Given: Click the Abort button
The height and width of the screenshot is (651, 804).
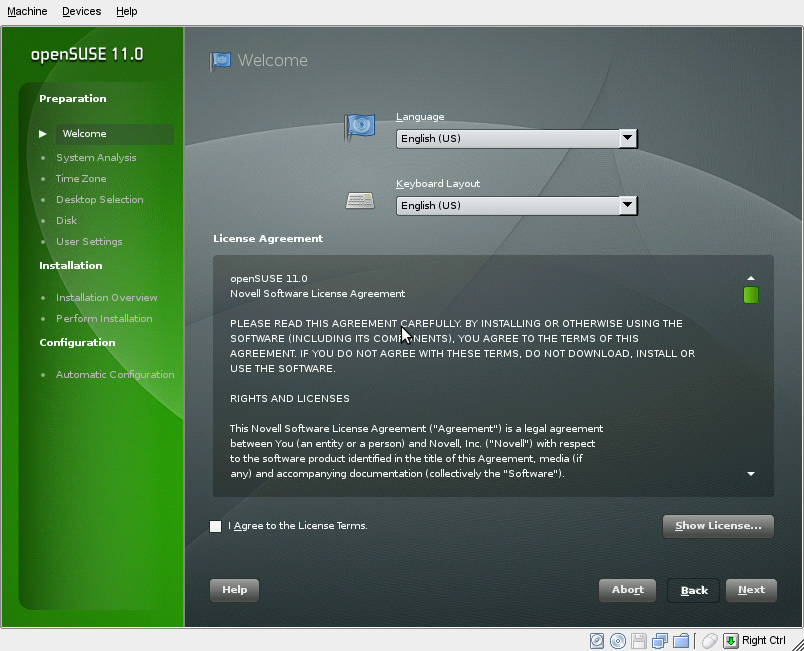Looking at the screenshot, I should click(x=627, y=590).
